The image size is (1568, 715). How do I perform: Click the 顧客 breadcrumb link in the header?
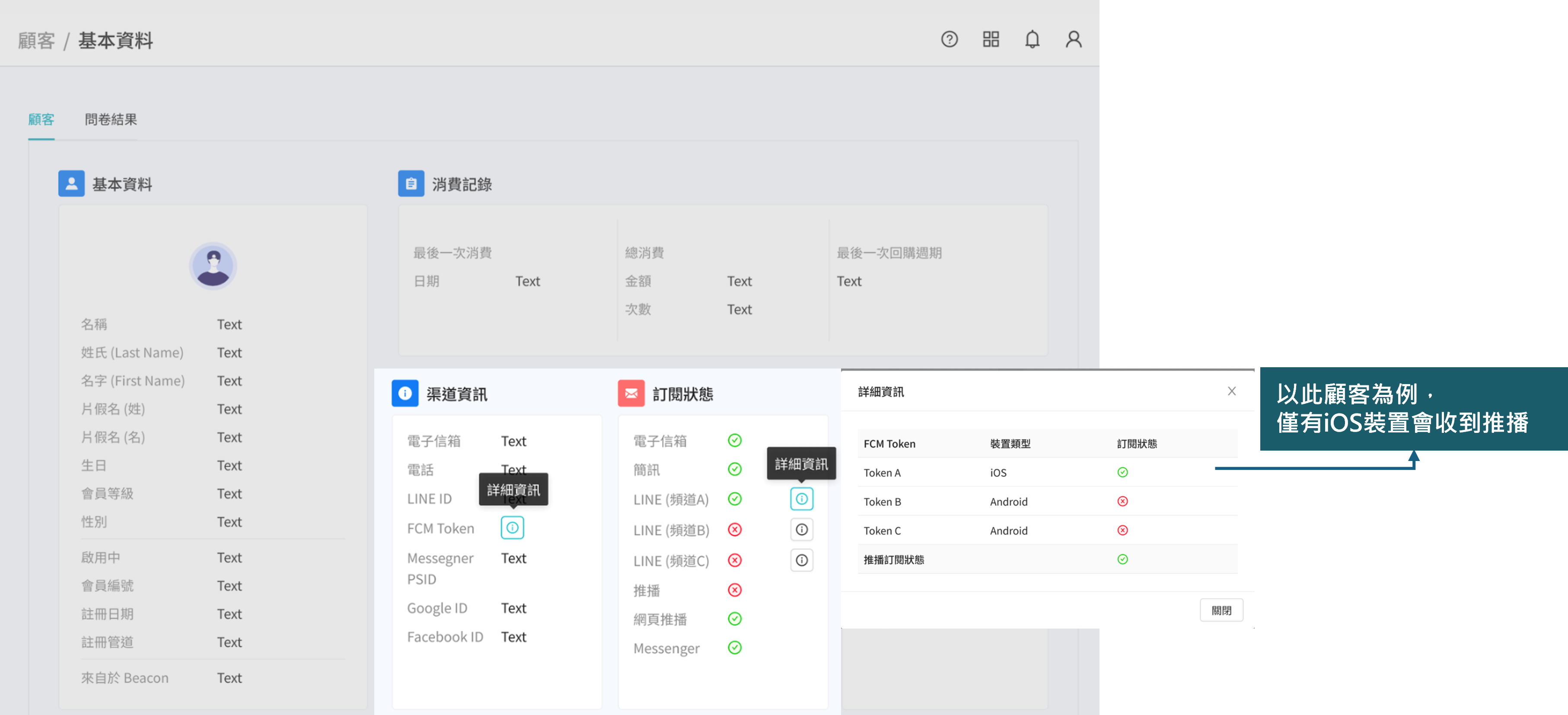(x=36, y=40)
